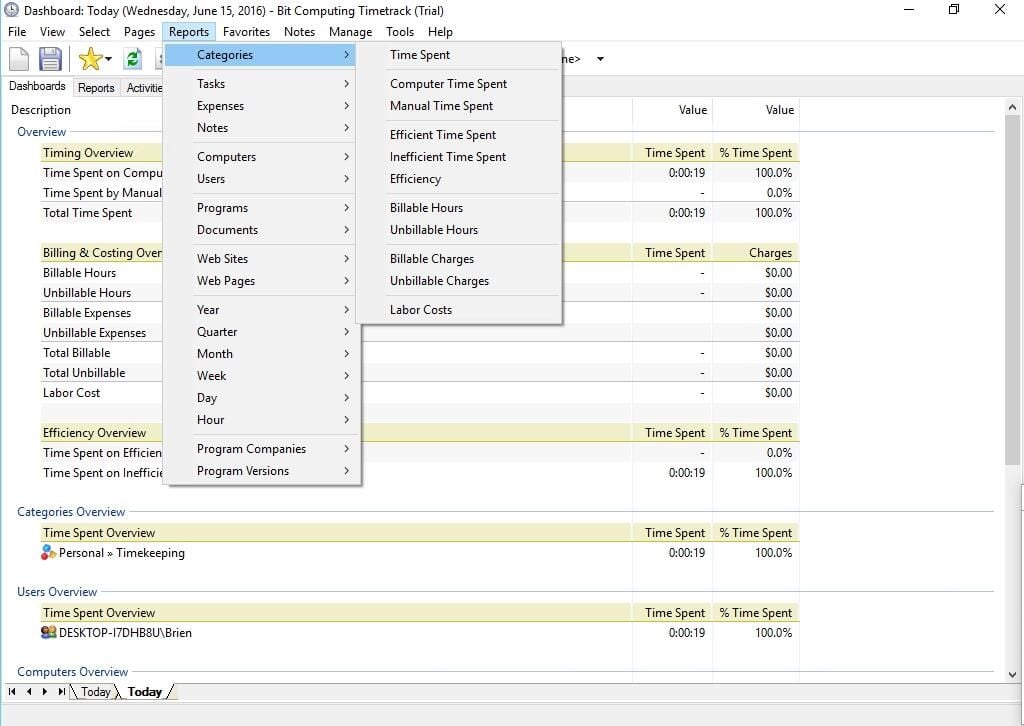Go to previous sheet navigation arrow
Image resolution: width=1024 pixels, height=726 pixels.
(29, 691)
